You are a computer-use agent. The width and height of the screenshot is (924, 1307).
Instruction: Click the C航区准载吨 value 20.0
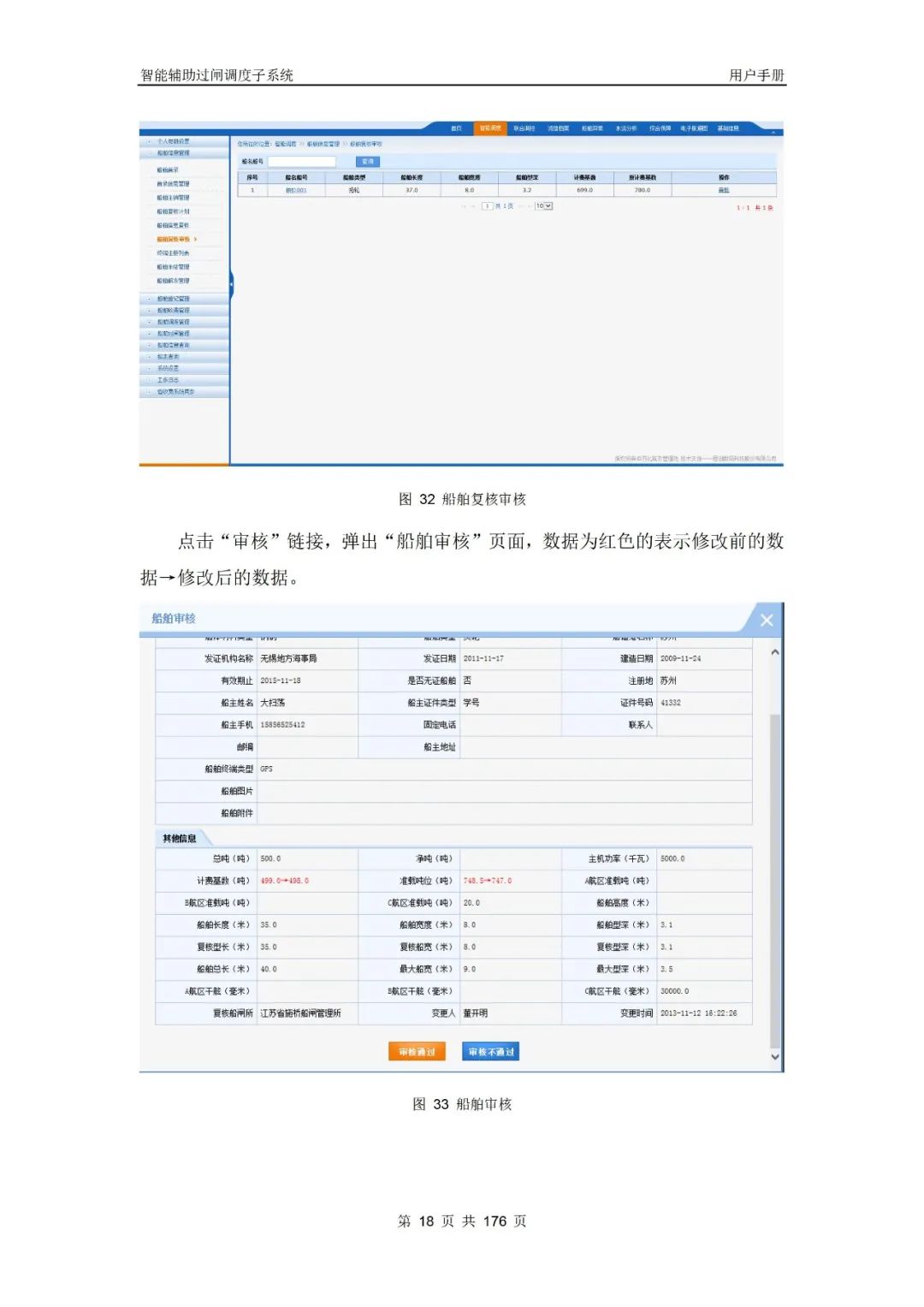[x=471, y=903]
